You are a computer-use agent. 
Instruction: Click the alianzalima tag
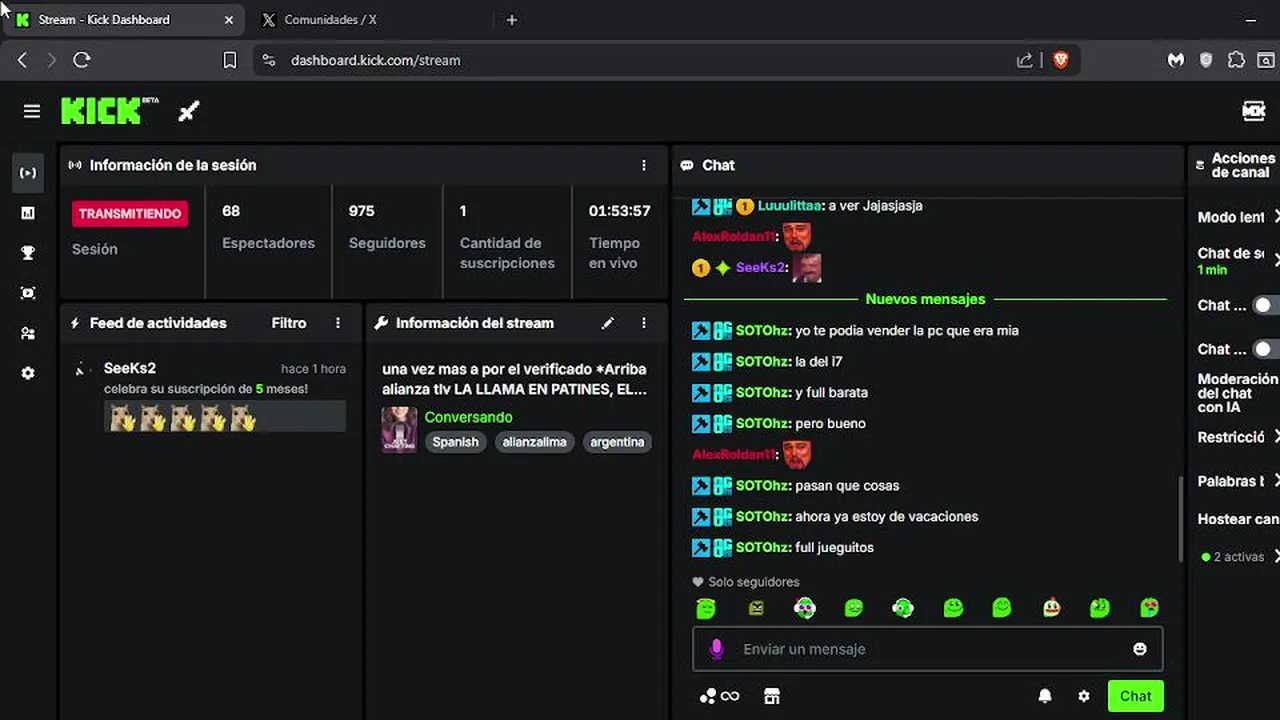tap(534, 442)
